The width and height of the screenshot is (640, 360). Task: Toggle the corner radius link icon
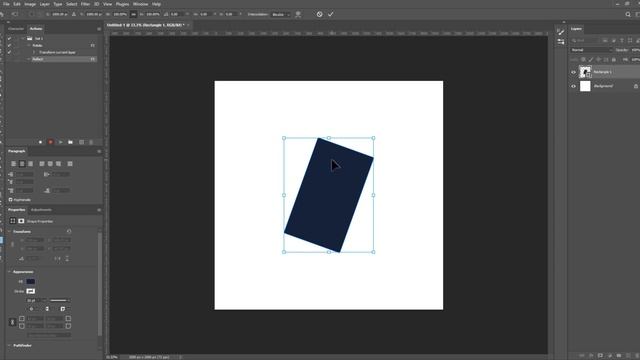pyautogui.click(x=12, y=322)
